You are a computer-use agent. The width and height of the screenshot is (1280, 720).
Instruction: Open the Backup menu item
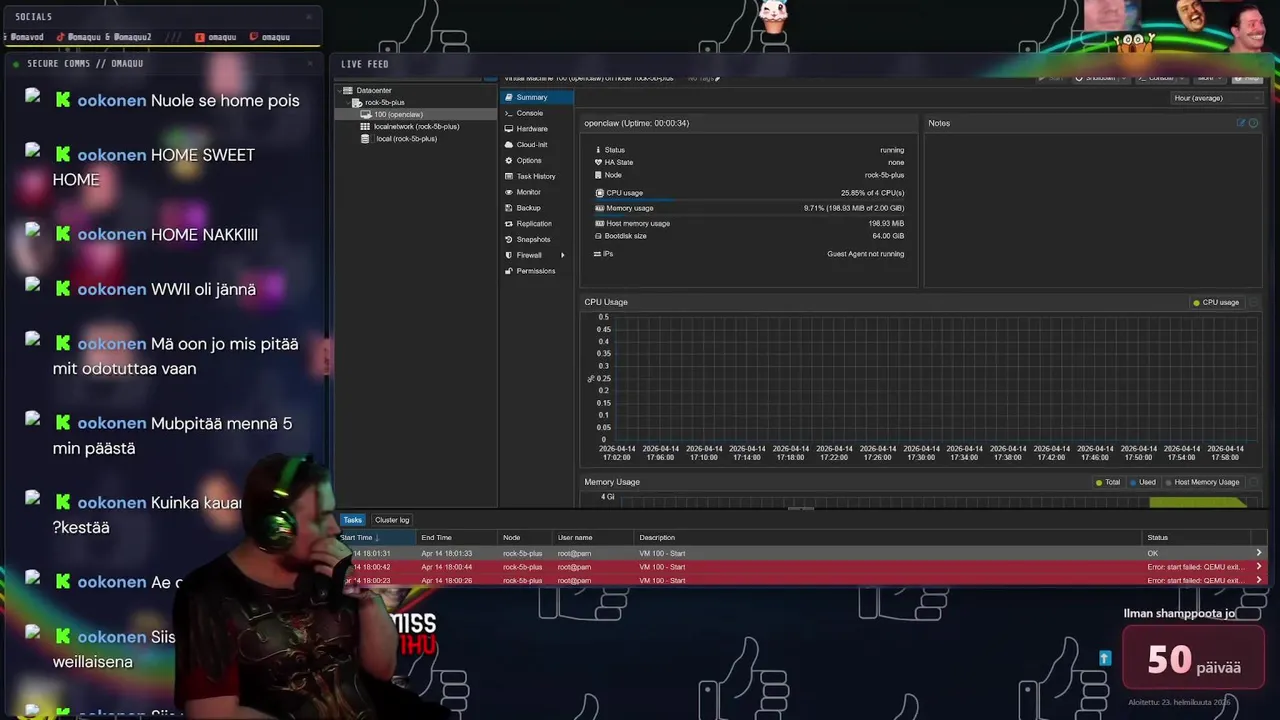(x=537, y=208)
